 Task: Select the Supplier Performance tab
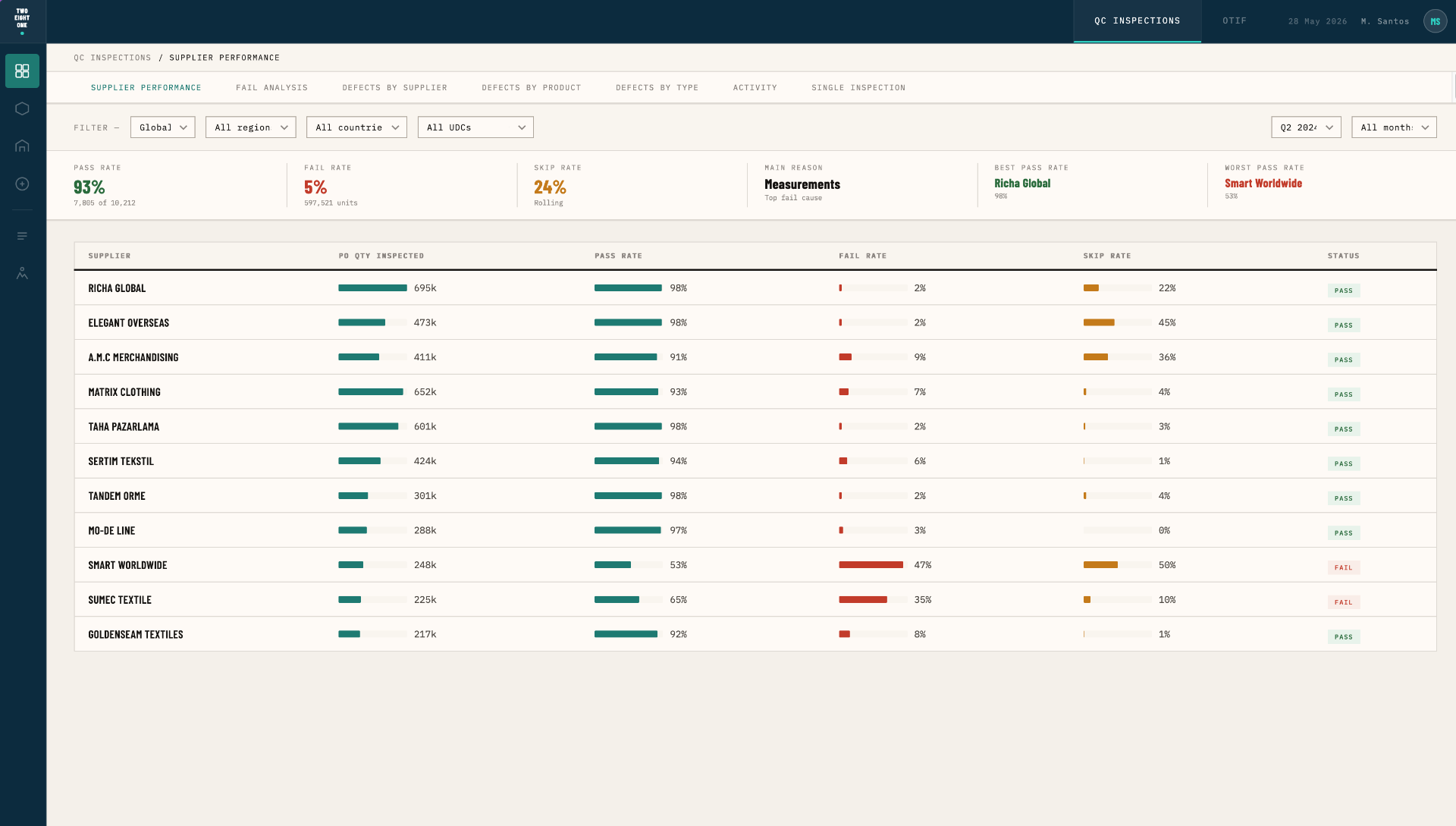(146, 88)
